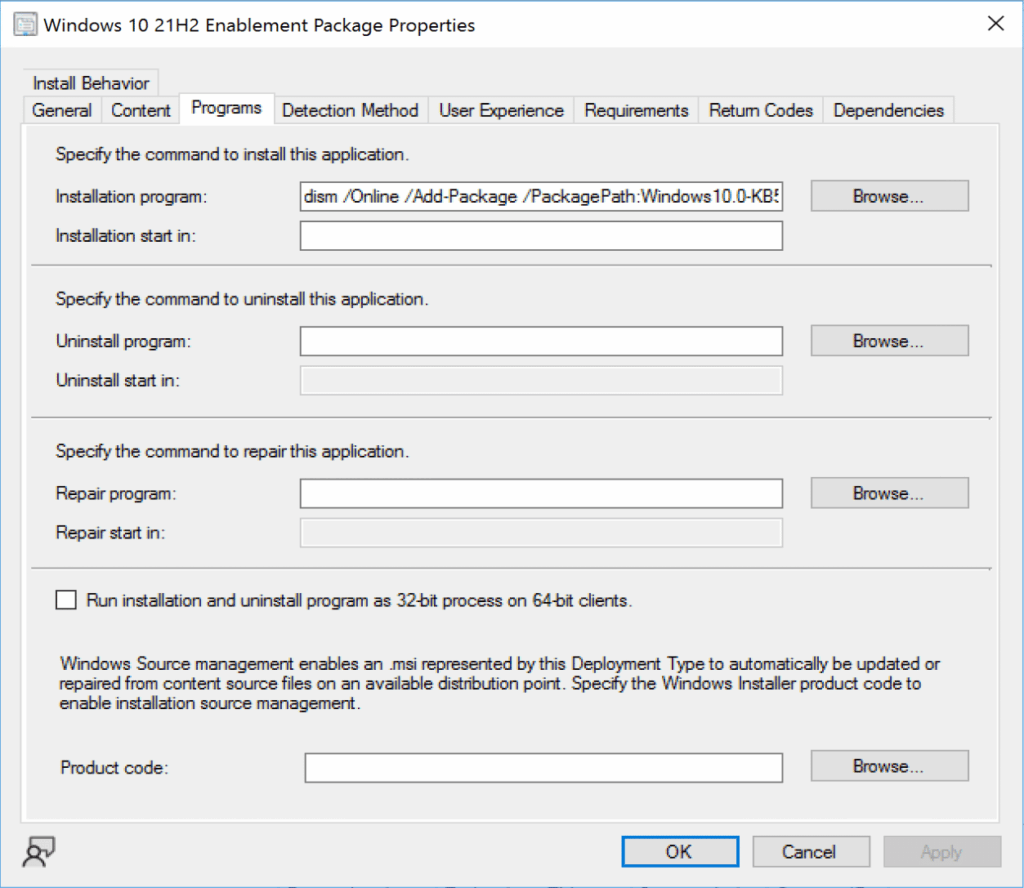Open the Dependencies tab

(x=888, y=110)
